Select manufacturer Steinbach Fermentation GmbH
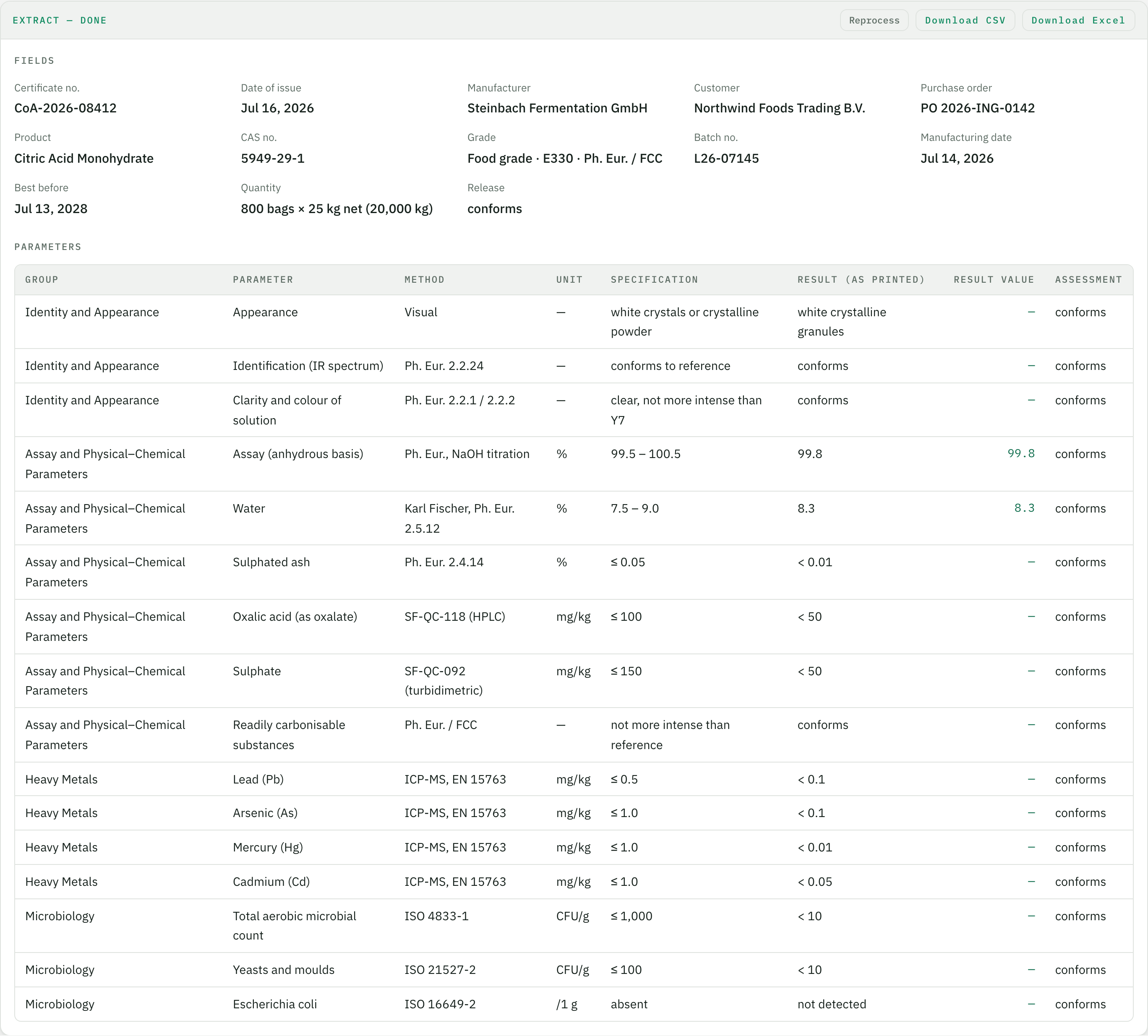This screenshot has height=1036, width=1148. click(x=558, y=108)
